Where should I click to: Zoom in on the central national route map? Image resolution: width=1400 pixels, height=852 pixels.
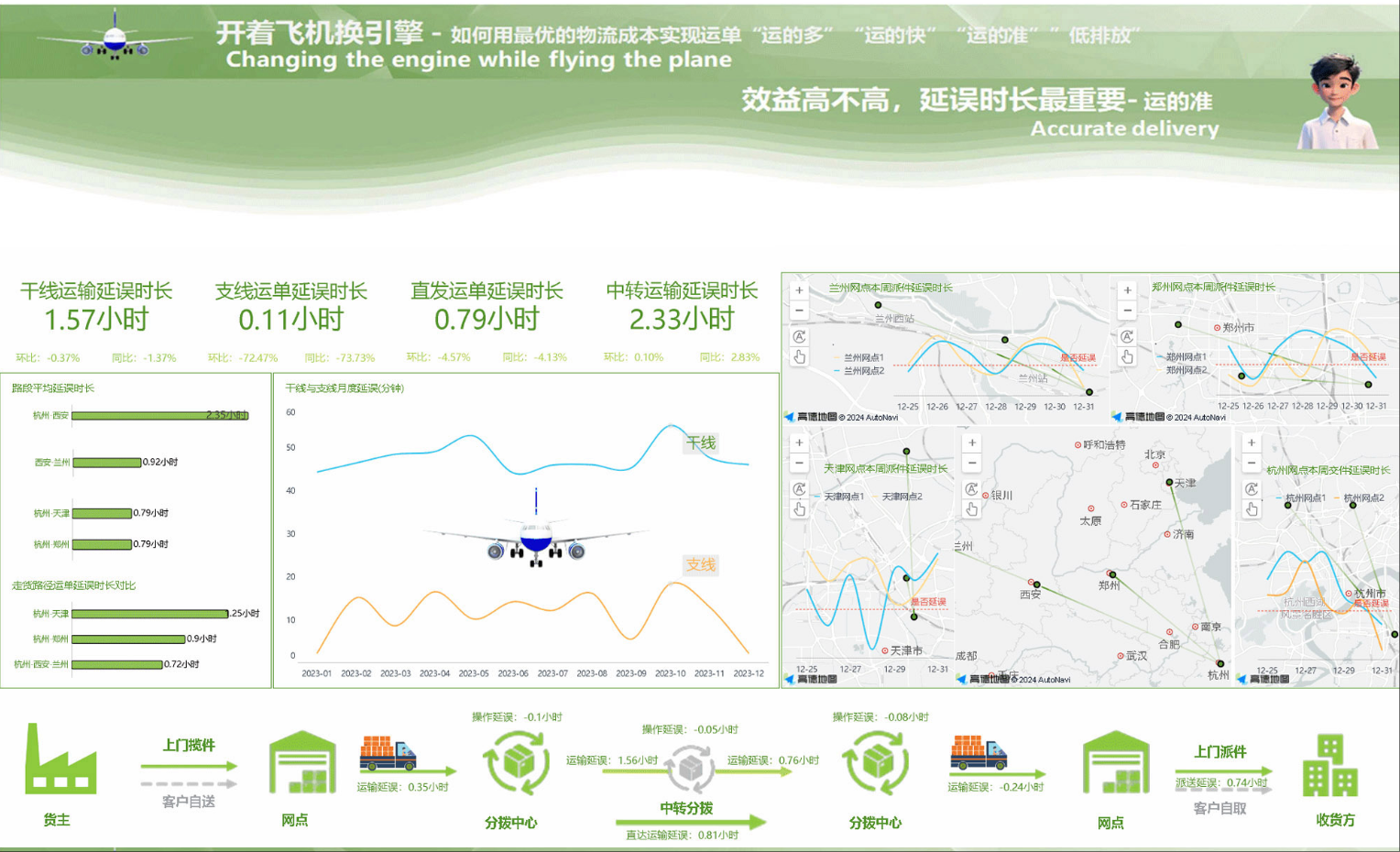[x=972, y=443]
